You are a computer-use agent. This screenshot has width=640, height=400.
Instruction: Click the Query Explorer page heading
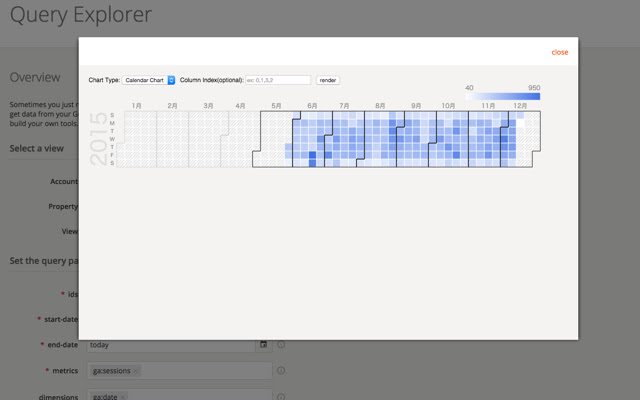[x=81, y=14]
